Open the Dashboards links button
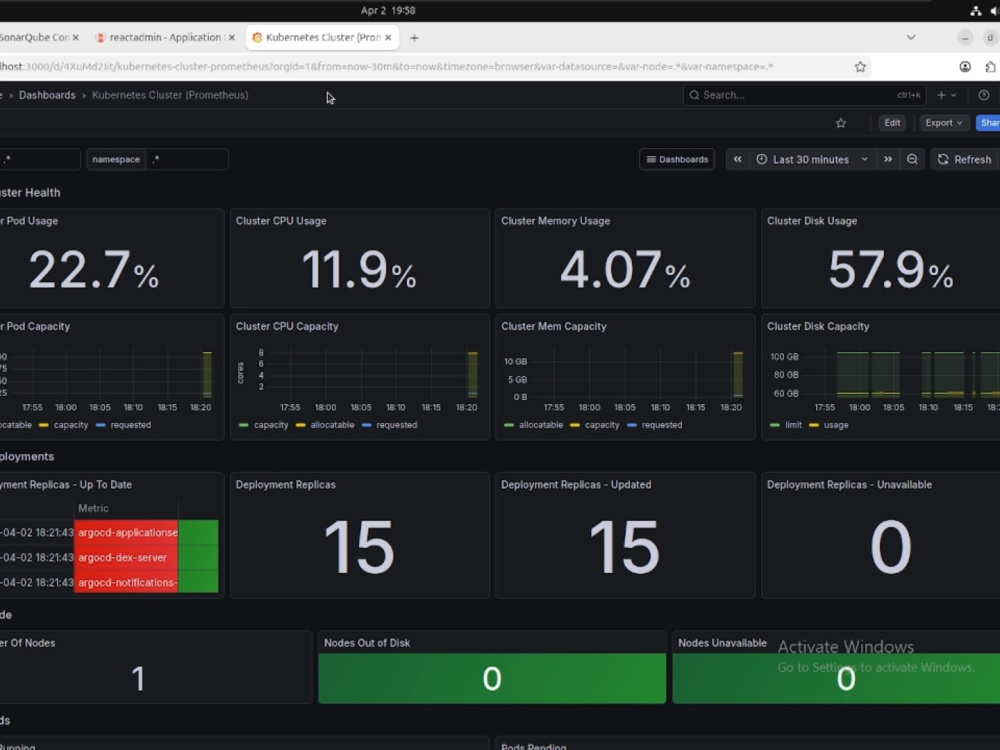The image size is (1000, 750). (677, 159)
